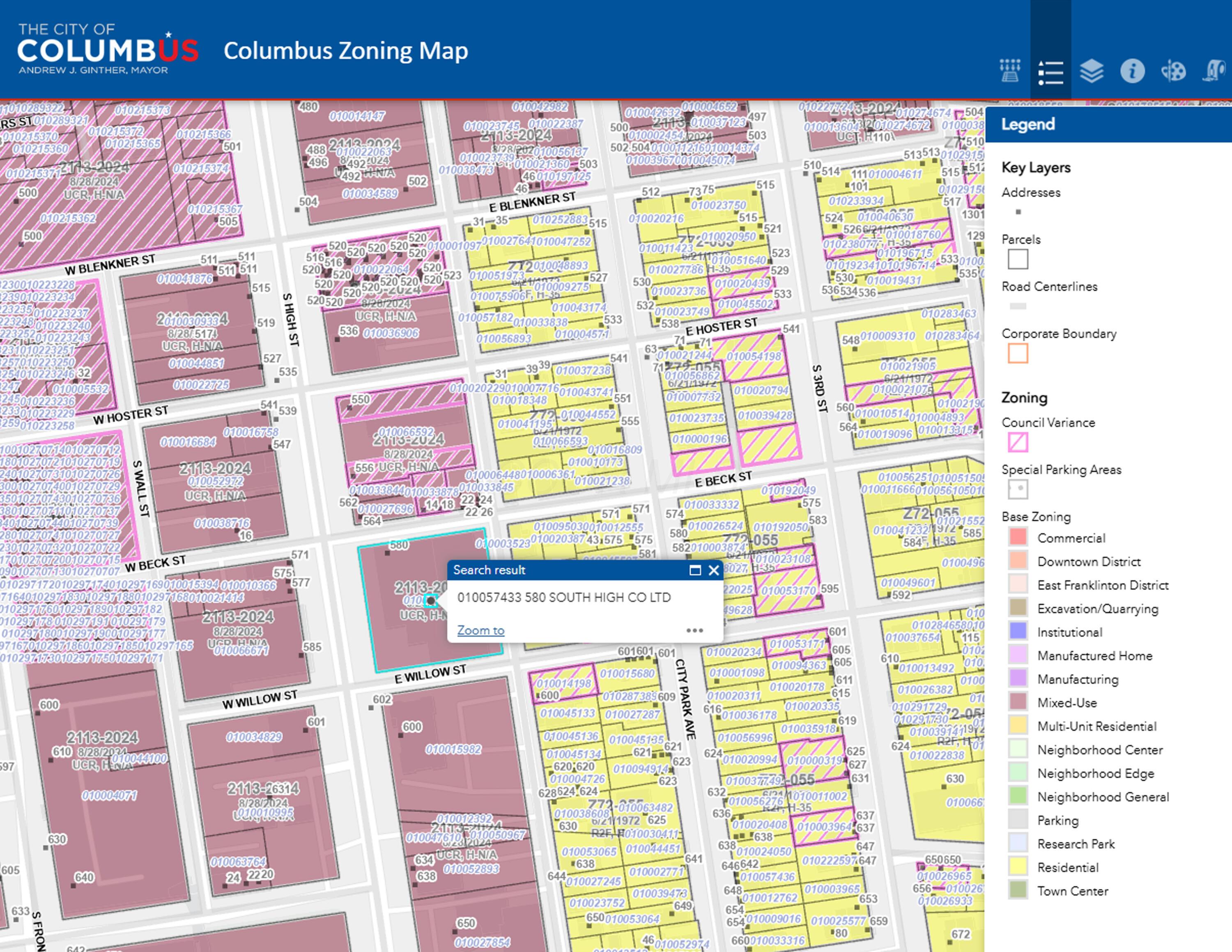Select the Mixed-Use legend color swatch
This screenshot has width=1232, height=952.
(x=1018, y=702)
